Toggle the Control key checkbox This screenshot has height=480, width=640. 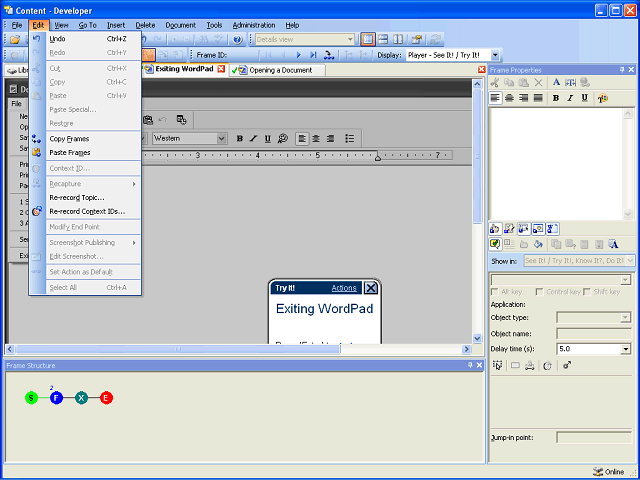click(x=540, y=292)
